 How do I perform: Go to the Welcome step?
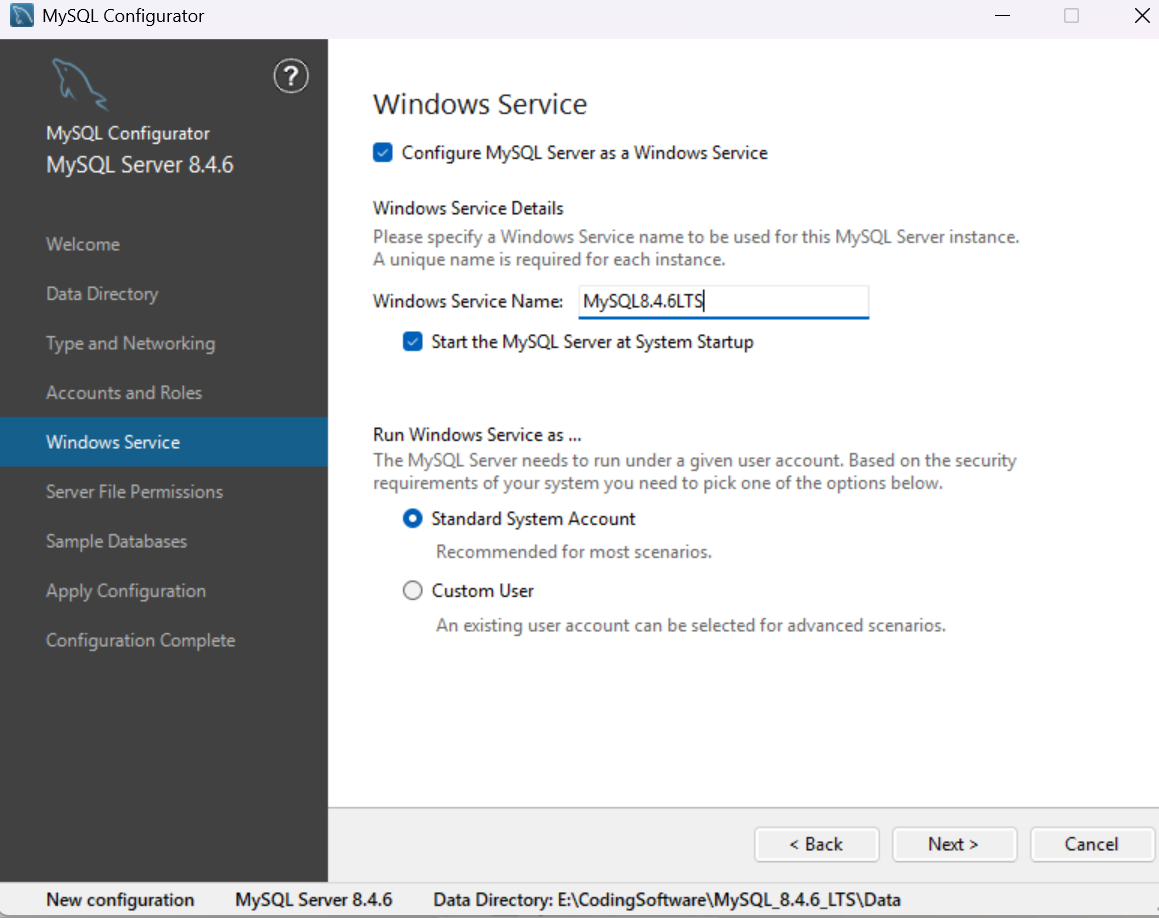click(83, 243)
